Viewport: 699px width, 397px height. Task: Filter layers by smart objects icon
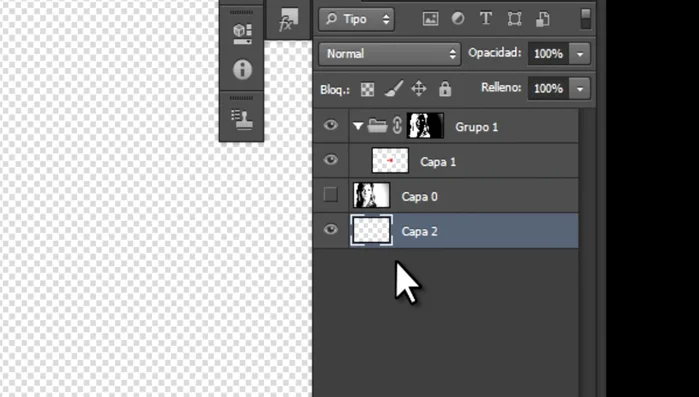point(542,19)
